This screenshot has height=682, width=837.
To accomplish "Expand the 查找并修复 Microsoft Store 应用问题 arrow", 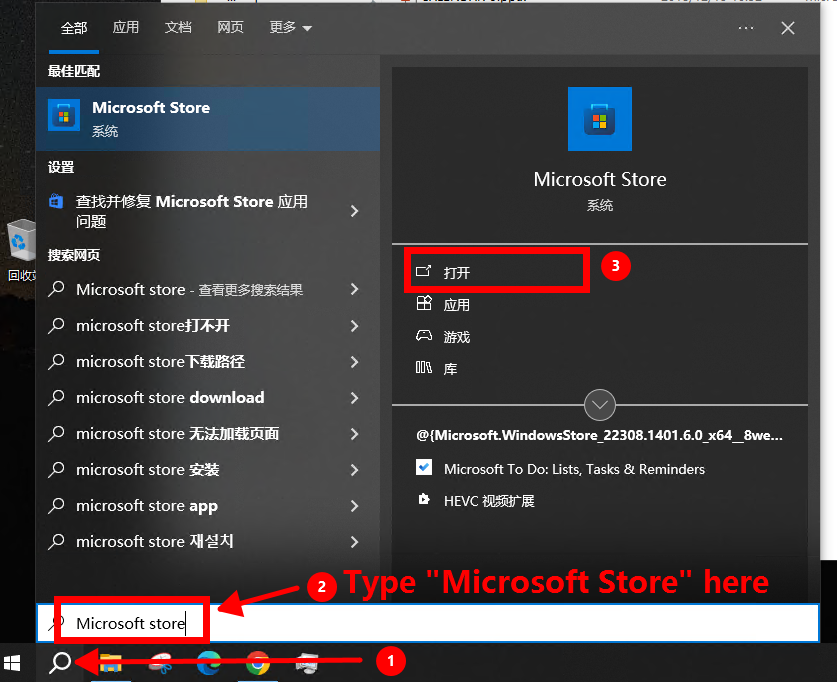I will 354,210.
